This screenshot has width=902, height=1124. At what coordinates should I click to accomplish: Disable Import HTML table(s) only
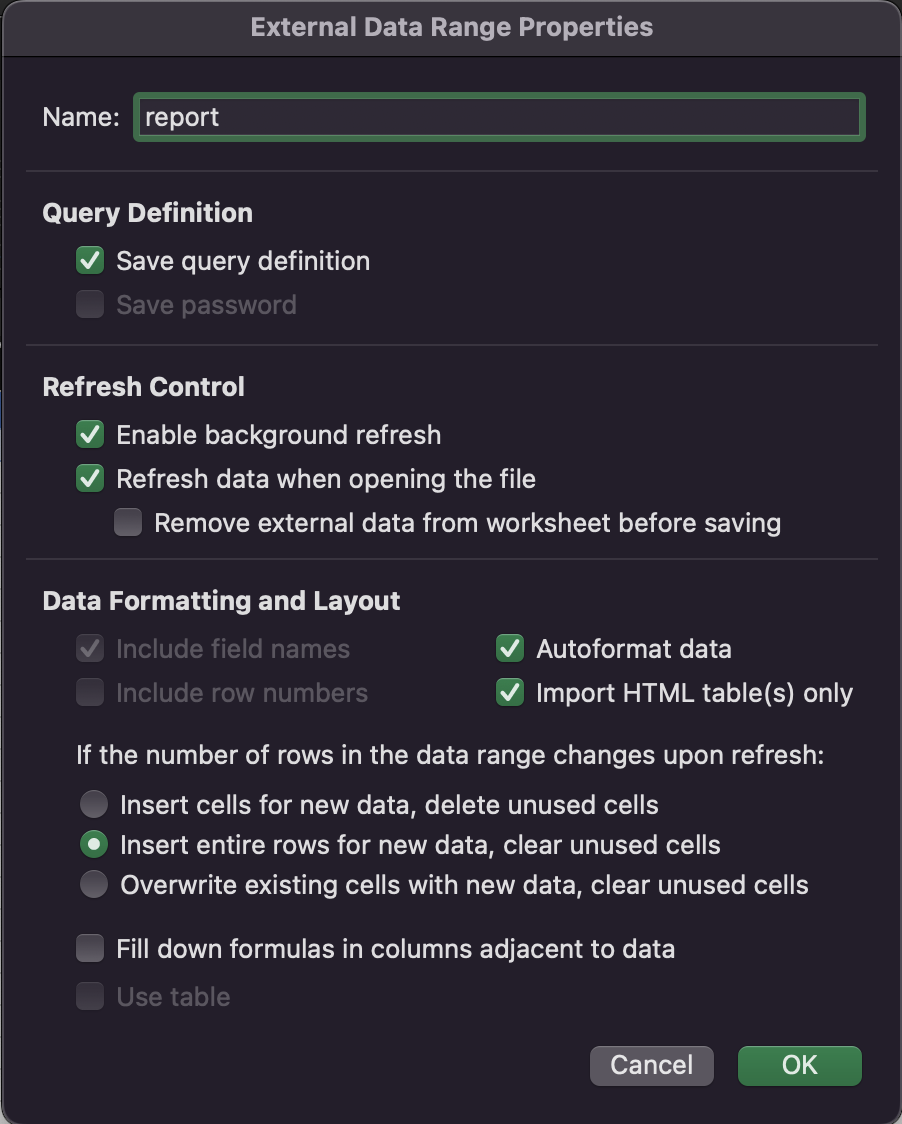point(509,692)
